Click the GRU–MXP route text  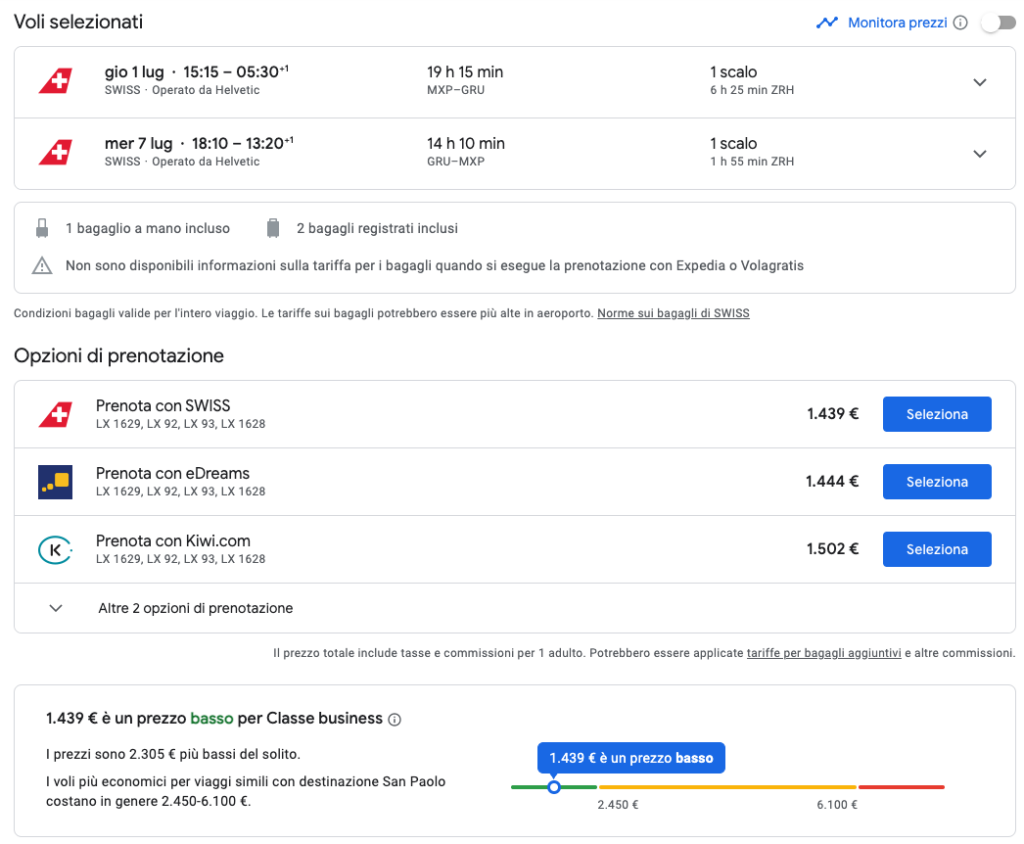tap(456, 161)
